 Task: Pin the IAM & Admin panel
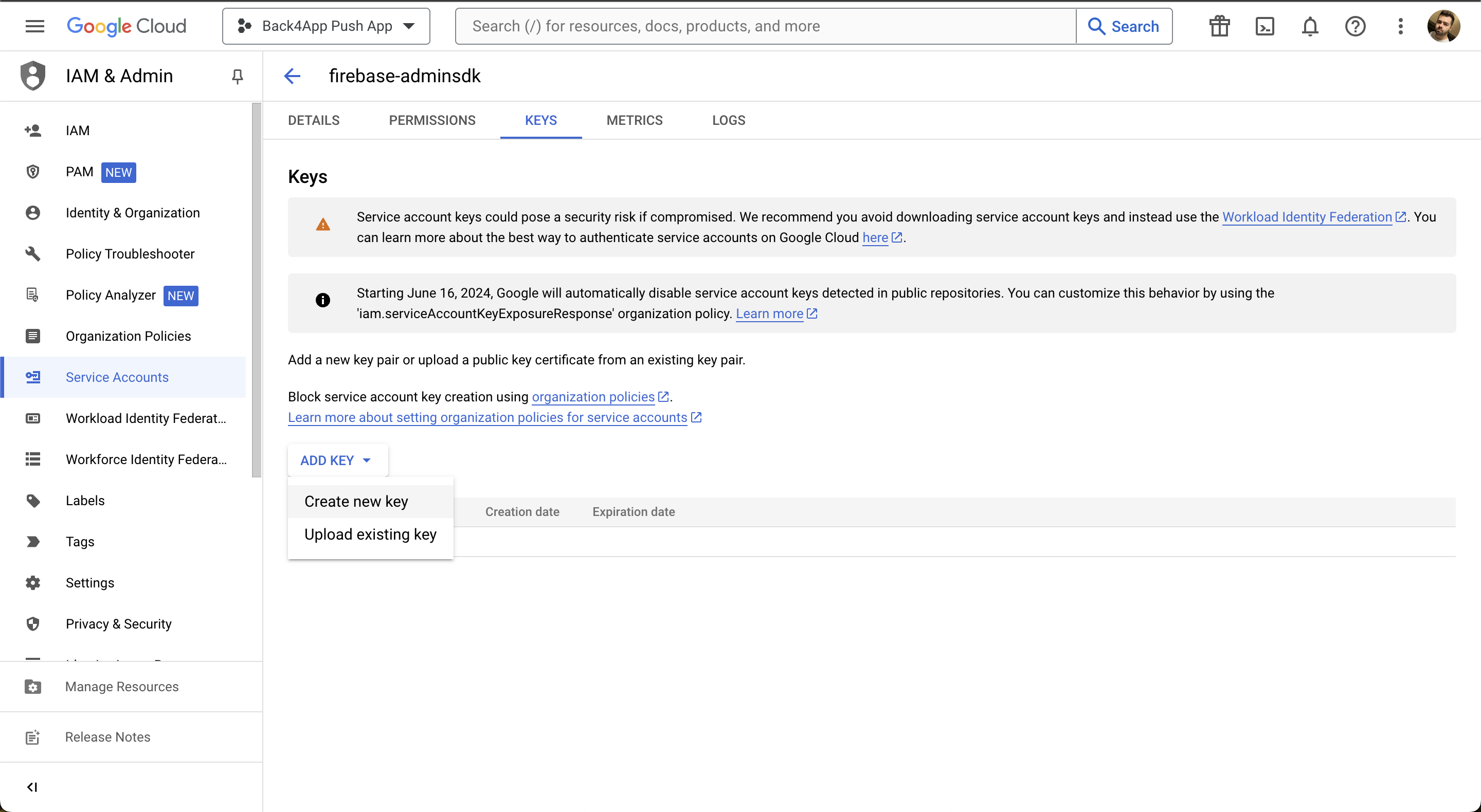pyautogui.click(x=237, y=76)
